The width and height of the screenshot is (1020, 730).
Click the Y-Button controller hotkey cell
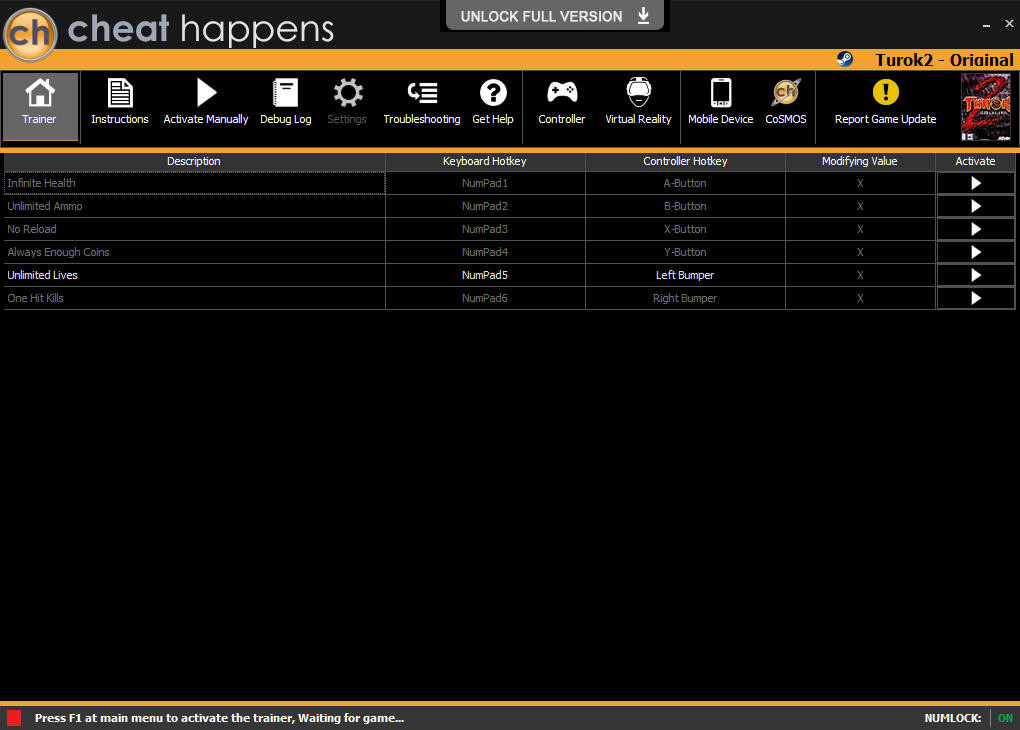tap(685, 252)
